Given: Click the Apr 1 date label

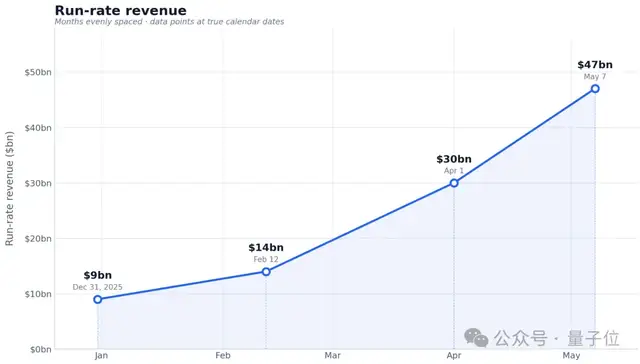Looking at the screenshot, I should 454,171.
